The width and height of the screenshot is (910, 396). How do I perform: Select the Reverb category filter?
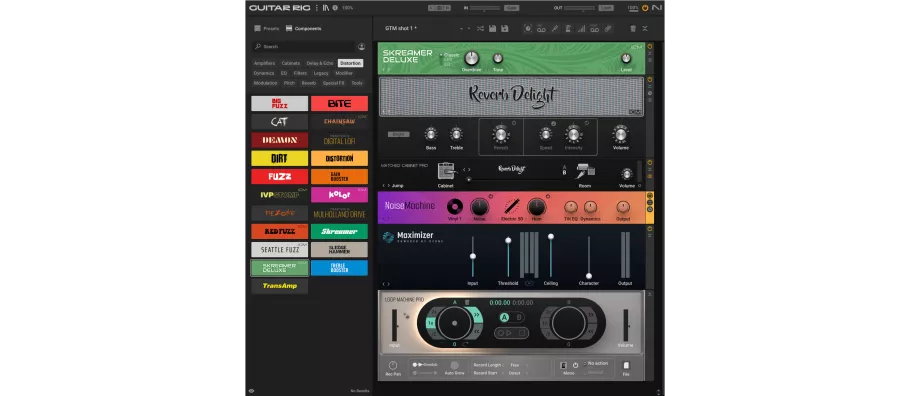[x=309, y=83]
